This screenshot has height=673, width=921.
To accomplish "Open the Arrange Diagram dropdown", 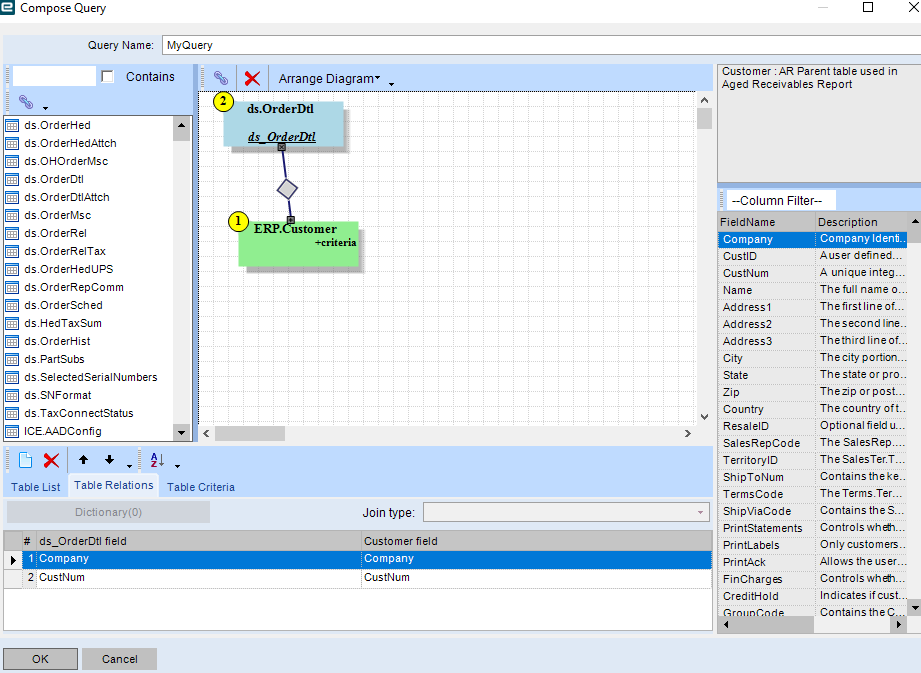I will (329, 78).
